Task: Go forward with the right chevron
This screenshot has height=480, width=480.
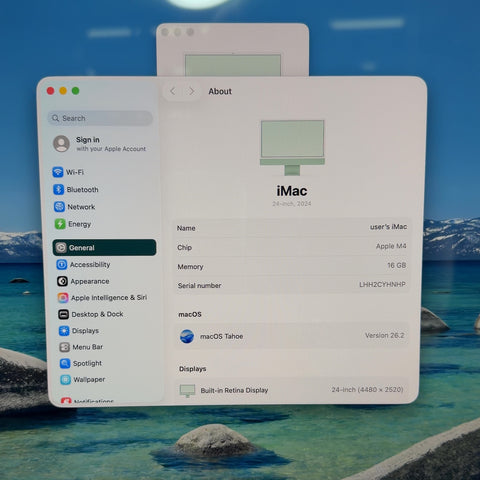Action: click(191, 91)
